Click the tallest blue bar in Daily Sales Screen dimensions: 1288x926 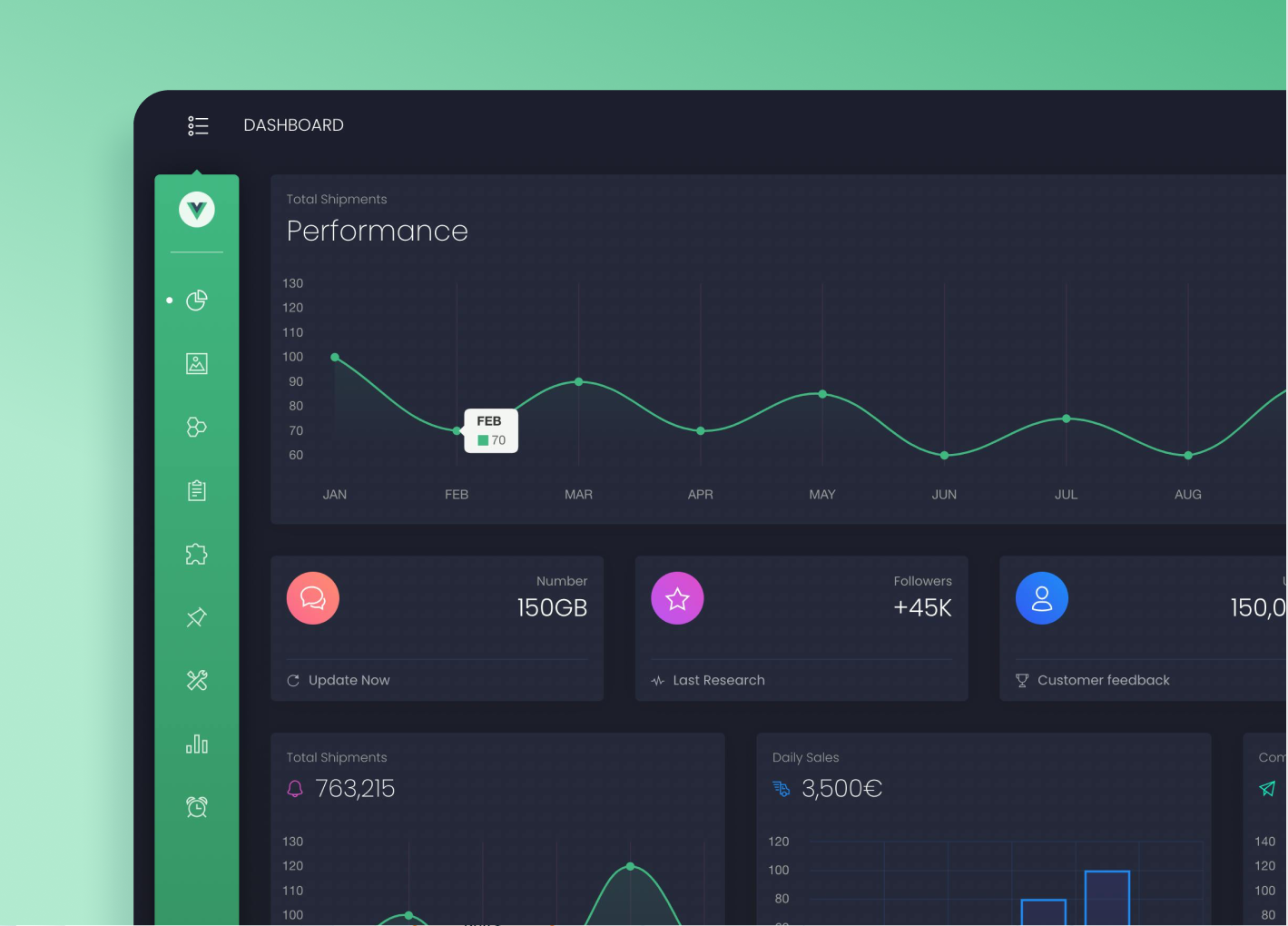[x=1107, y=898]
